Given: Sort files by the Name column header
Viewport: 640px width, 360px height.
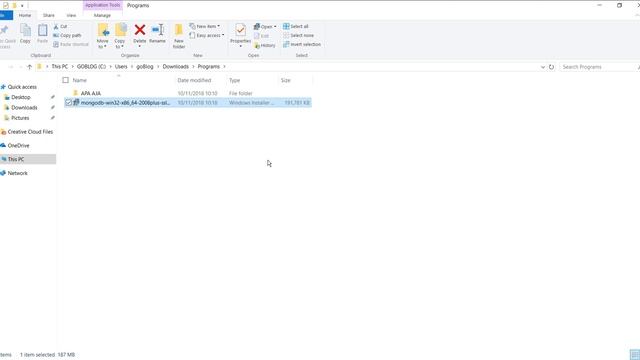Looking at the screenshot, I should pos(80,80).
